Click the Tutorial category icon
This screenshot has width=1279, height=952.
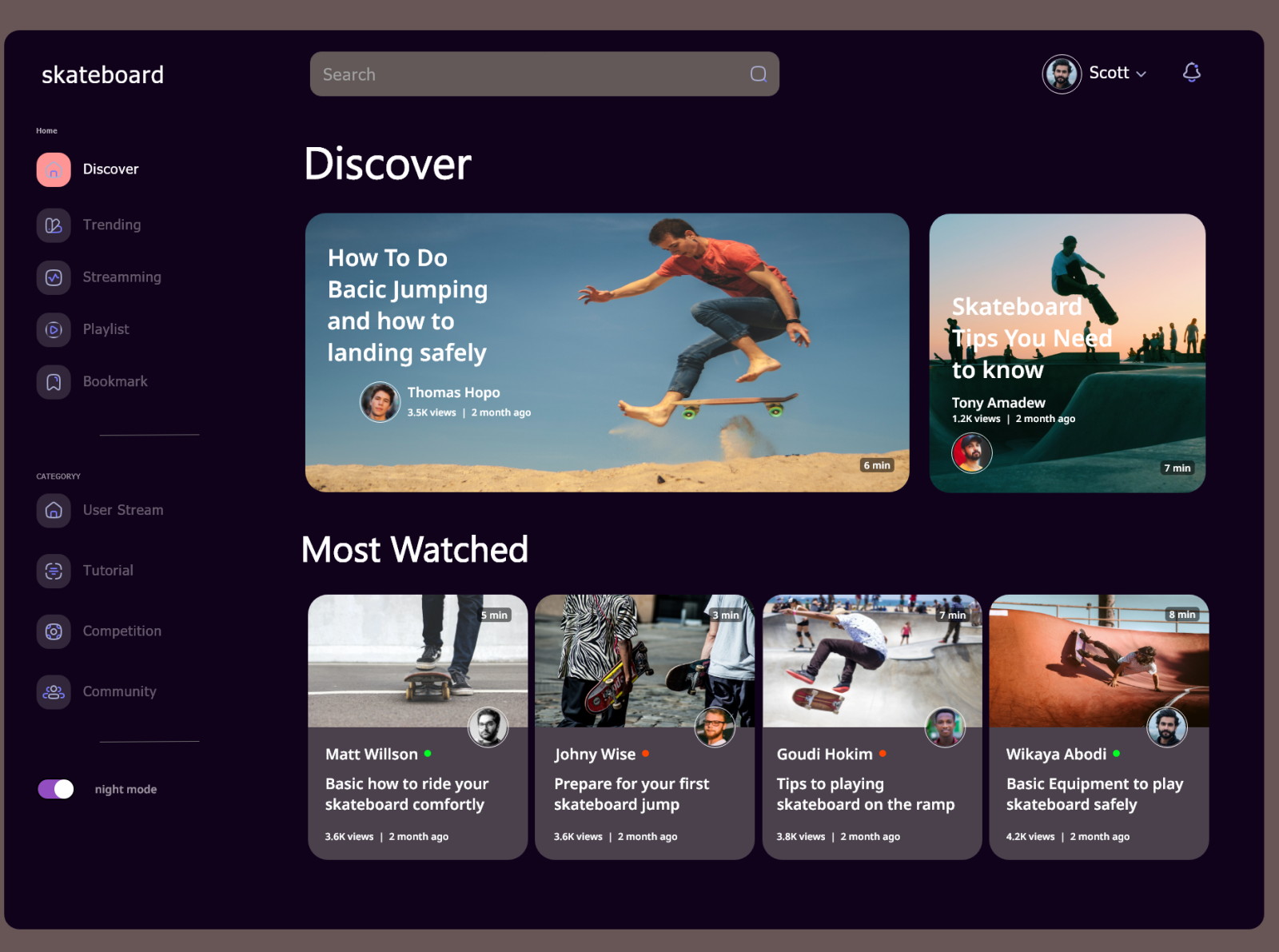click(x=53, y=571)
